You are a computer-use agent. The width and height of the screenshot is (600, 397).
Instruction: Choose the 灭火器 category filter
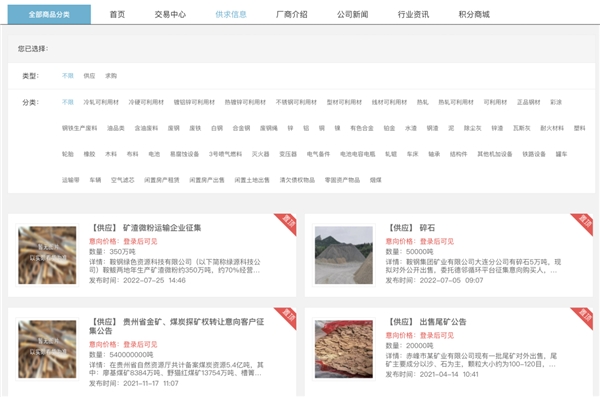(261, 154)
